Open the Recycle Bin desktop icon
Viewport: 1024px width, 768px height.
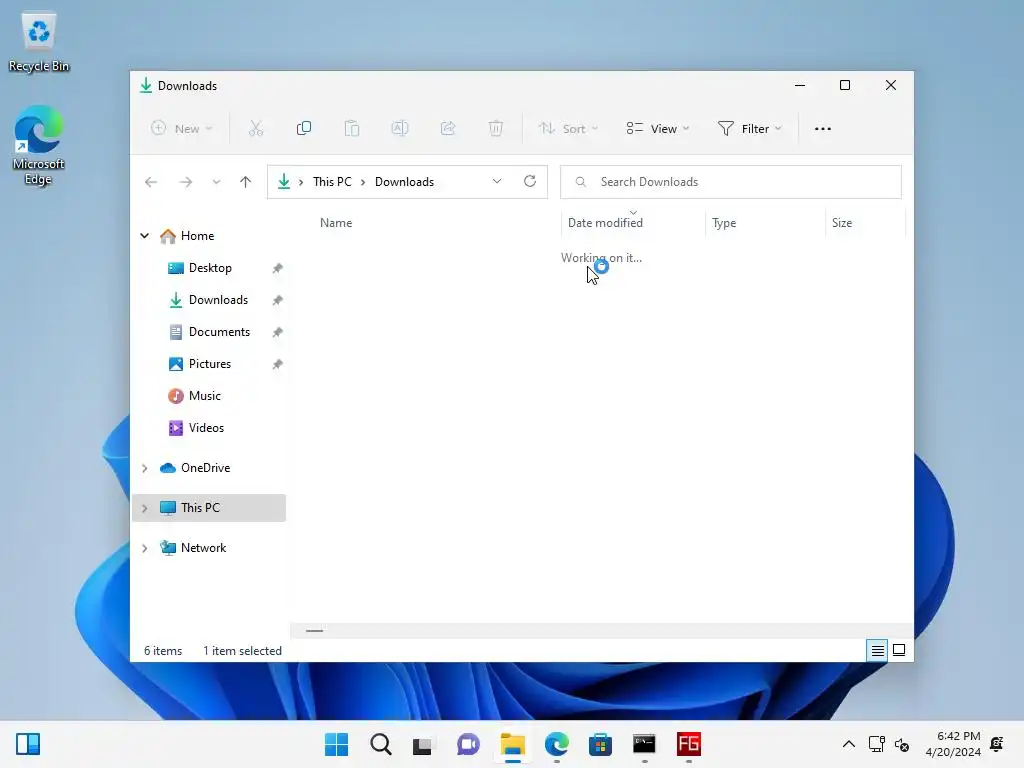(39, 42)
